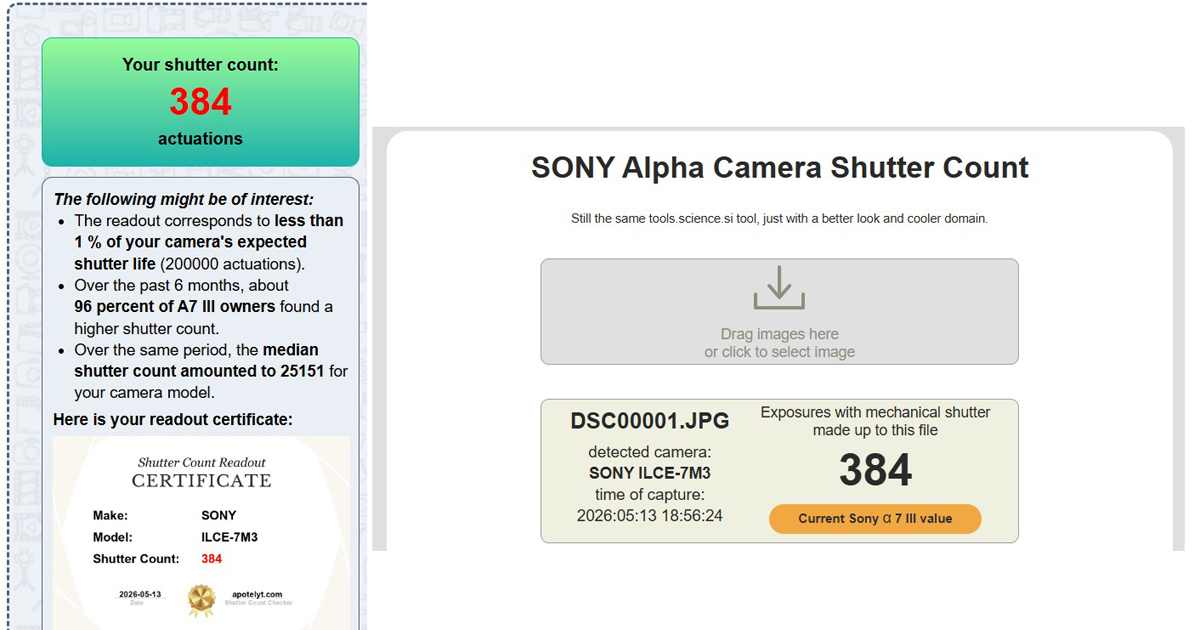Click 'or click to select image' text

[779, 352]
